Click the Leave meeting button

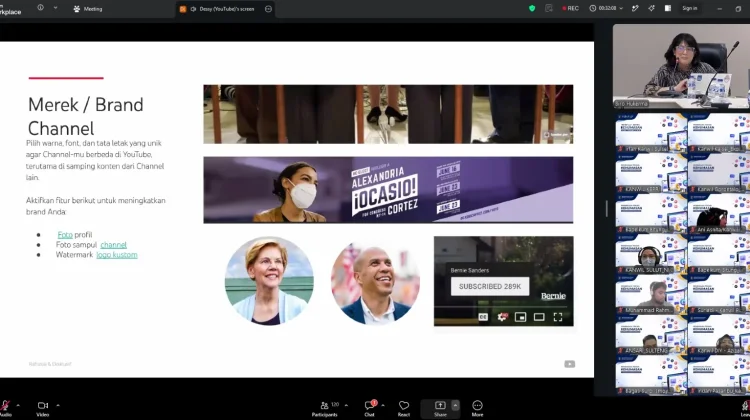745,408
